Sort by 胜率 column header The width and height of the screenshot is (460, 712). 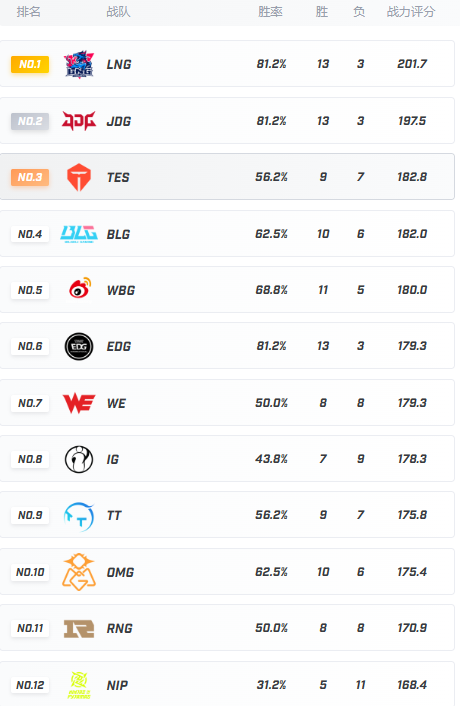pyautogui.click(x=271, y=12)
